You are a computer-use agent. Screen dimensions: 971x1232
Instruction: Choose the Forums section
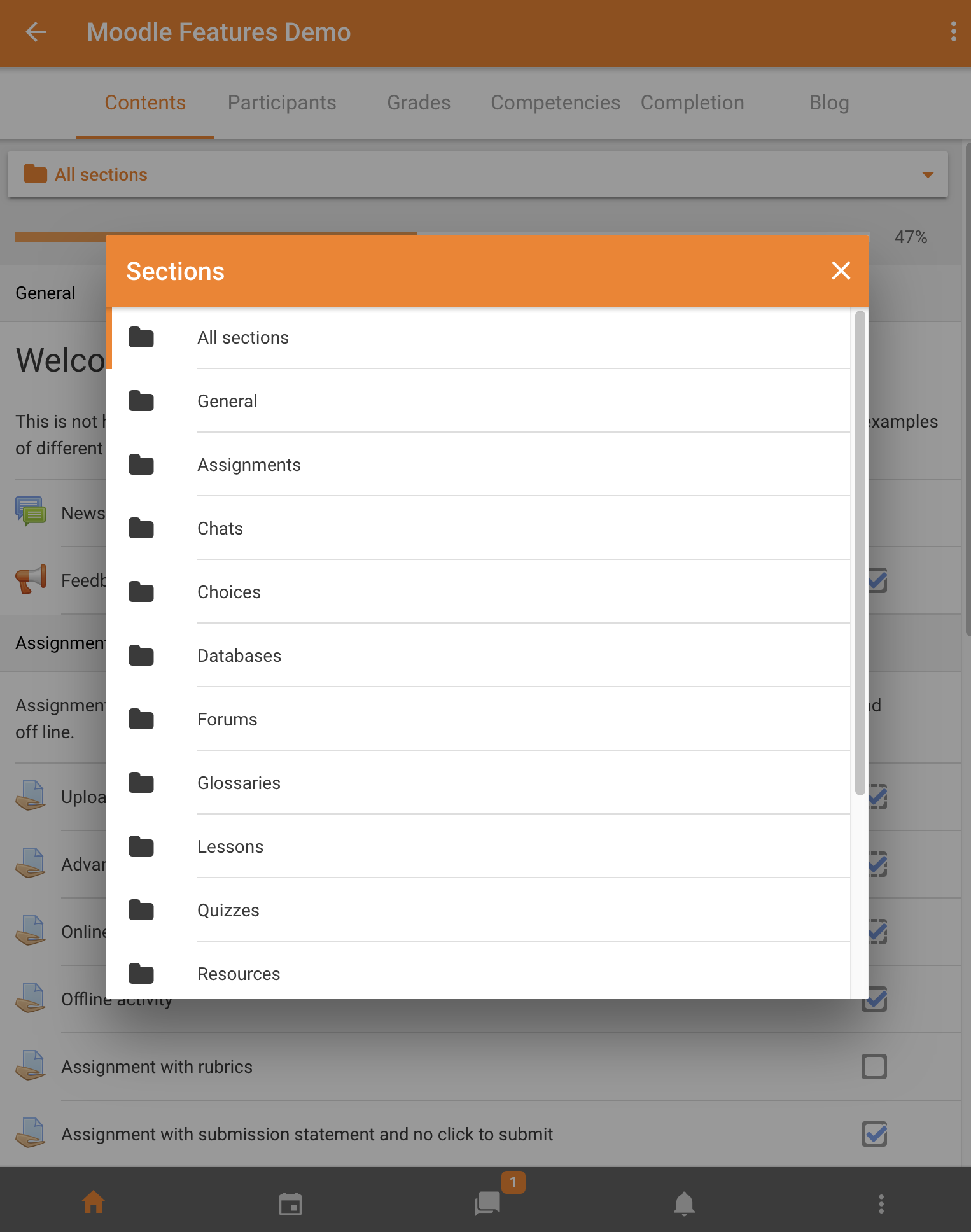point(478,719)
